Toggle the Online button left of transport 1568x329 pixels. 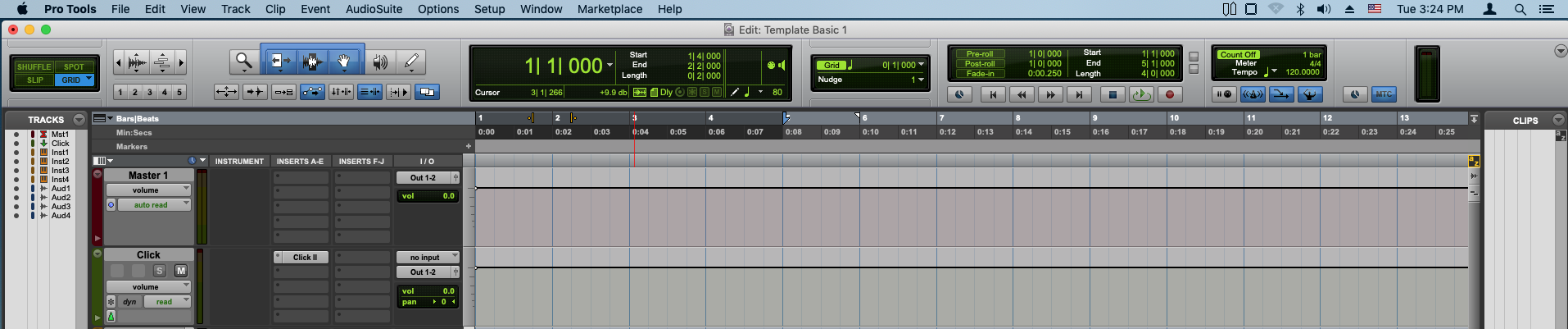959,94
